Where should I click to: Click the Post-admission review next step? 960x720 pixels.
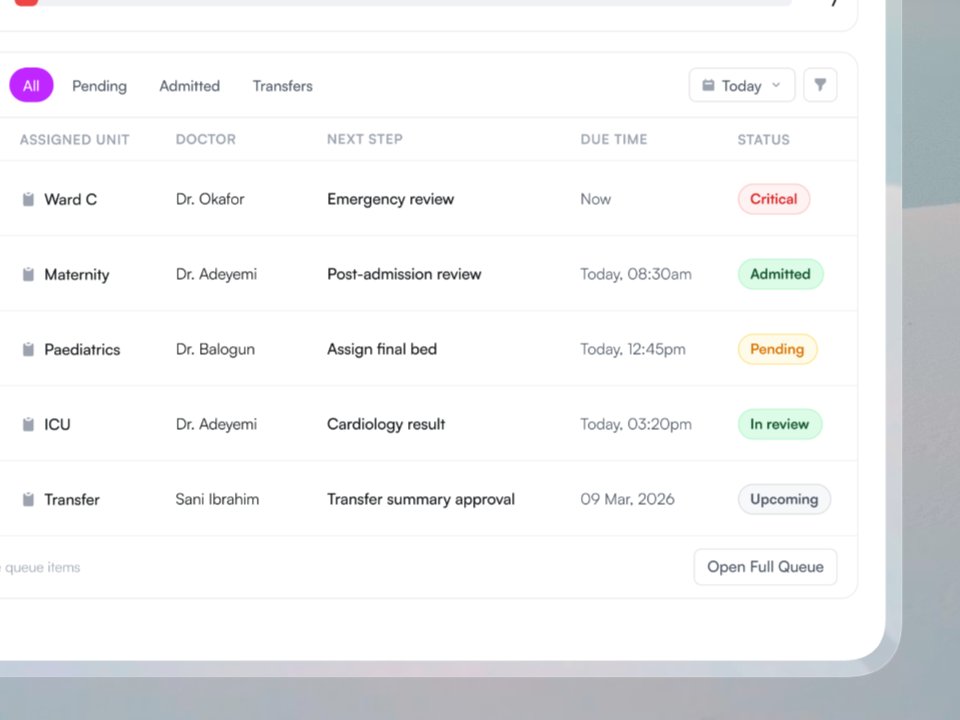tap(404, 274)
